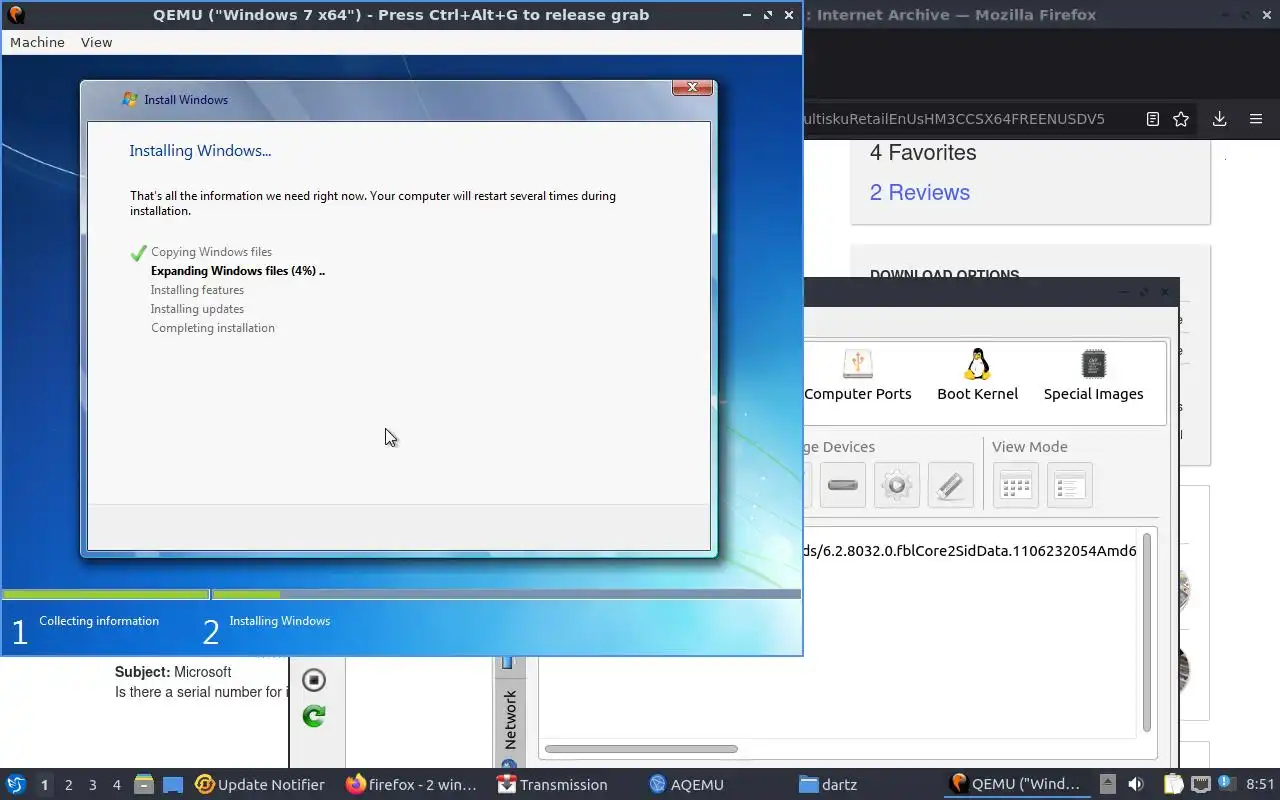Select the QEMU Windows taskbar entry
1280x800 pixels.
coord(1016,784)
